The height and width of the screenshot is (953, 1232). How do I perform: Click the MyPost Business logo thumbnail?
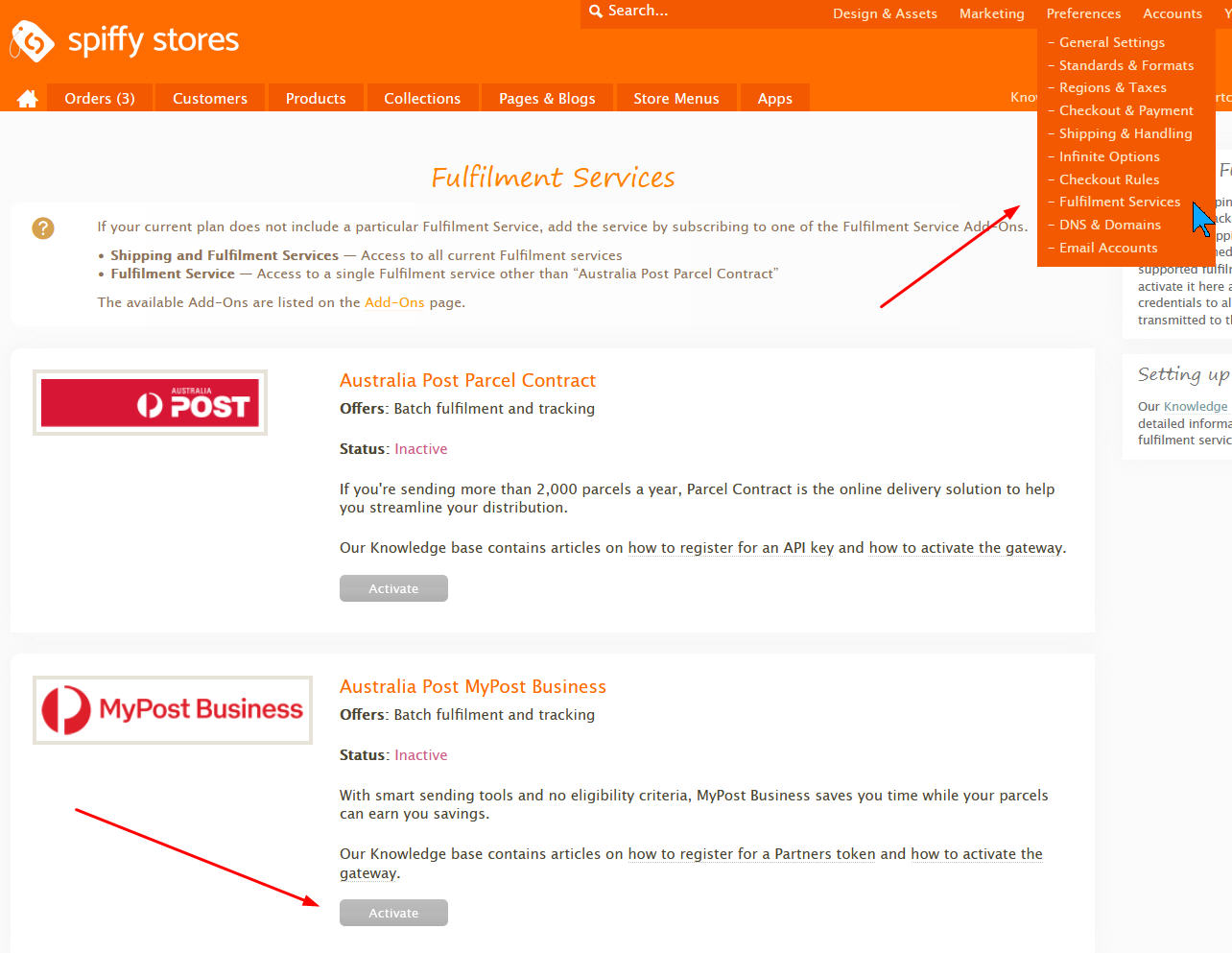coord(173,710)
